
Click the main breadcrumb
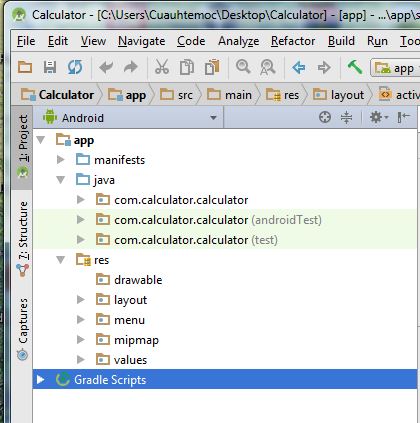click(x=229, y=95)
